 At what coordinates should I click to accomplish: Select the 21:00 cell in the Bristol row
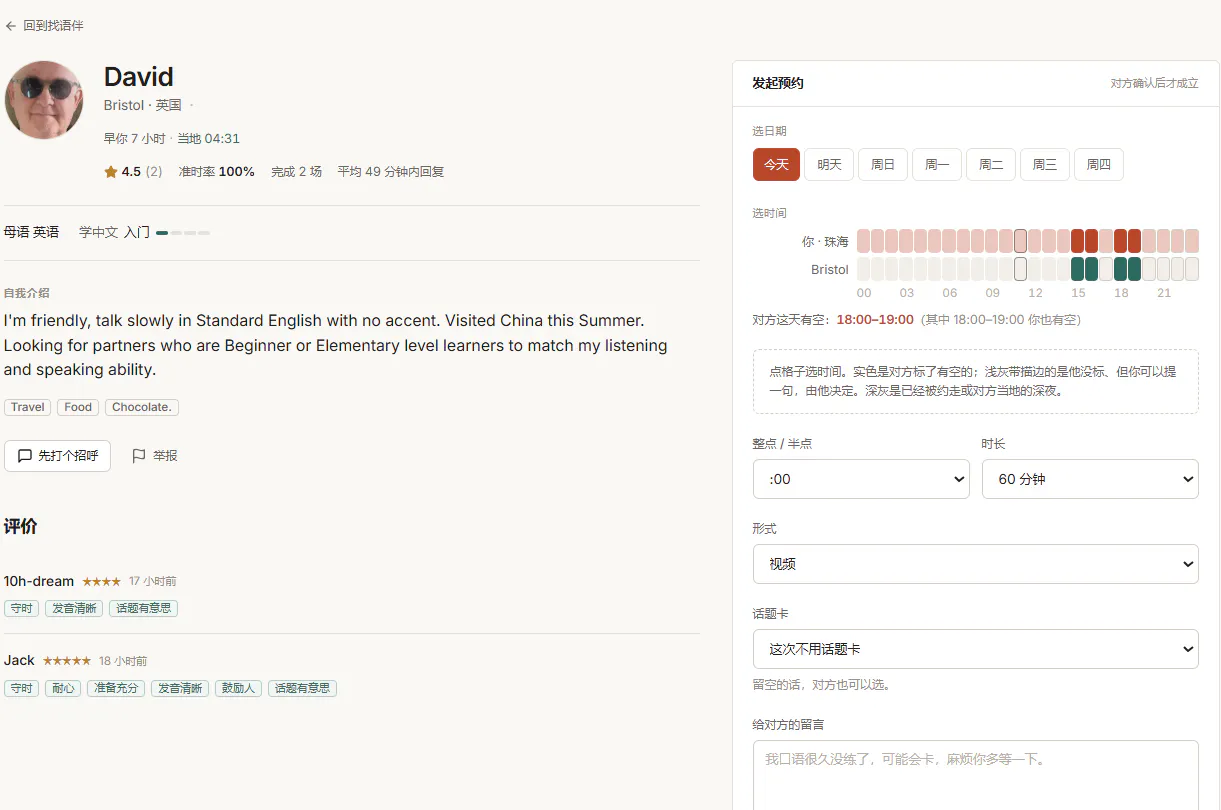pyautogui.click(x=1164, y=269)
